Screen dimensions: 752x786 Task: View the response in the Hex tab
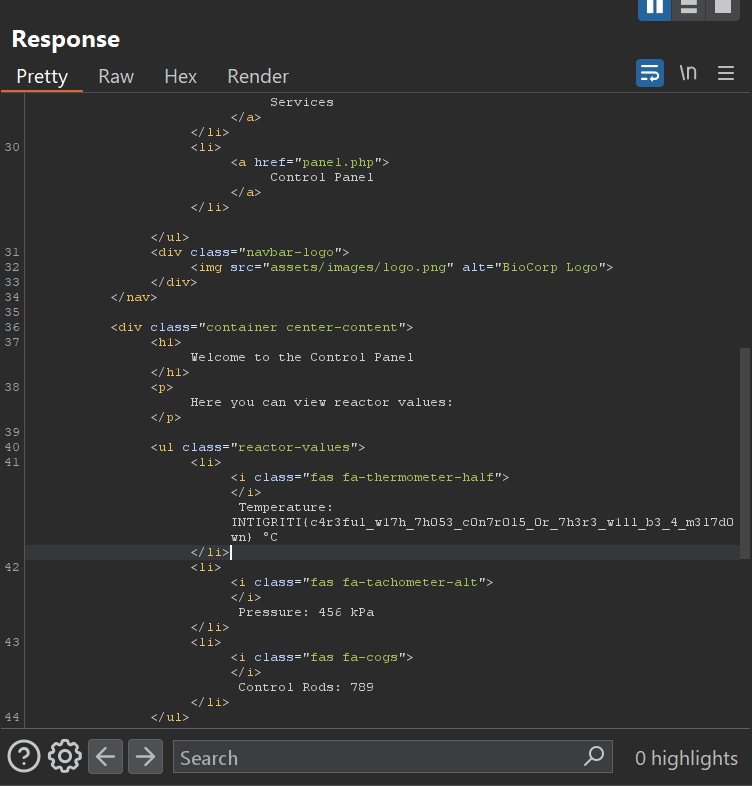click(181, 76)
